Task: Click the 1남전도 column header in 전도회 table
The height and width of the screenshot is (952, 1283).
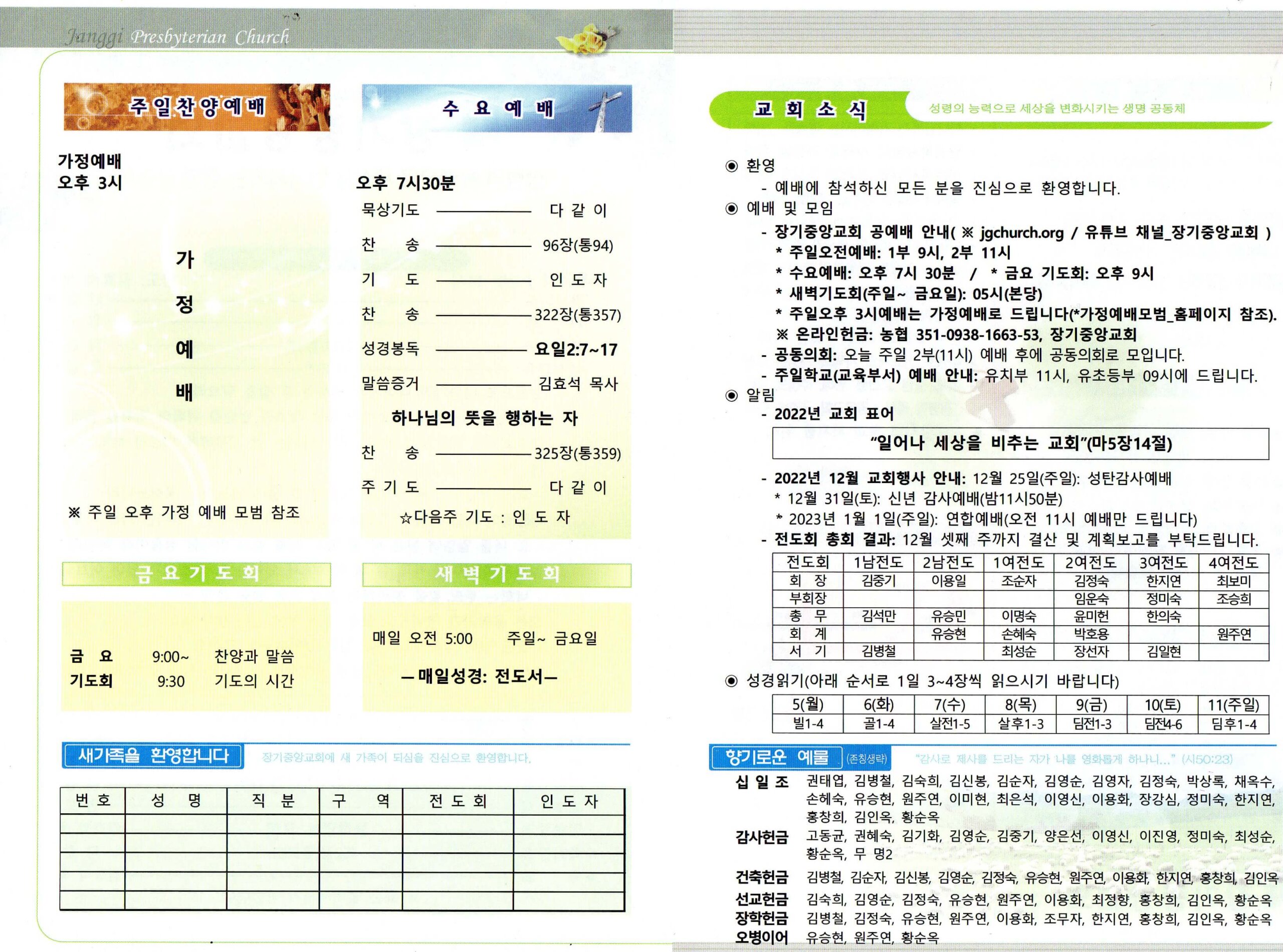Action: coord(878,563)
